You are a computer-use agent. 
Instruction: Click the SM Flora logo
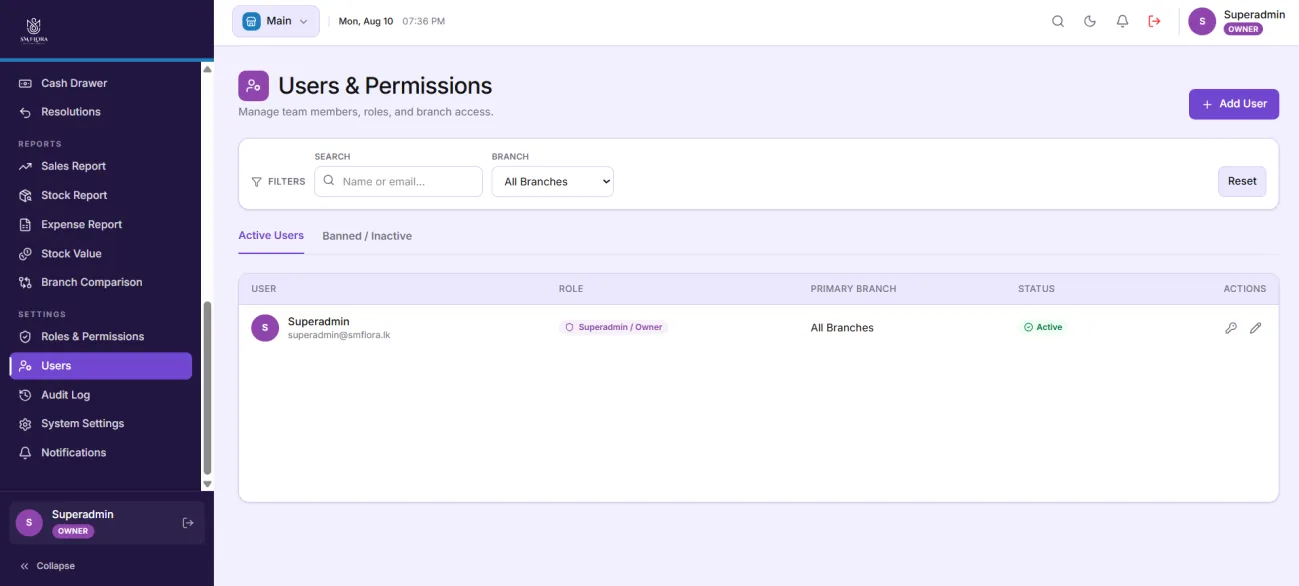coord(34,29)
